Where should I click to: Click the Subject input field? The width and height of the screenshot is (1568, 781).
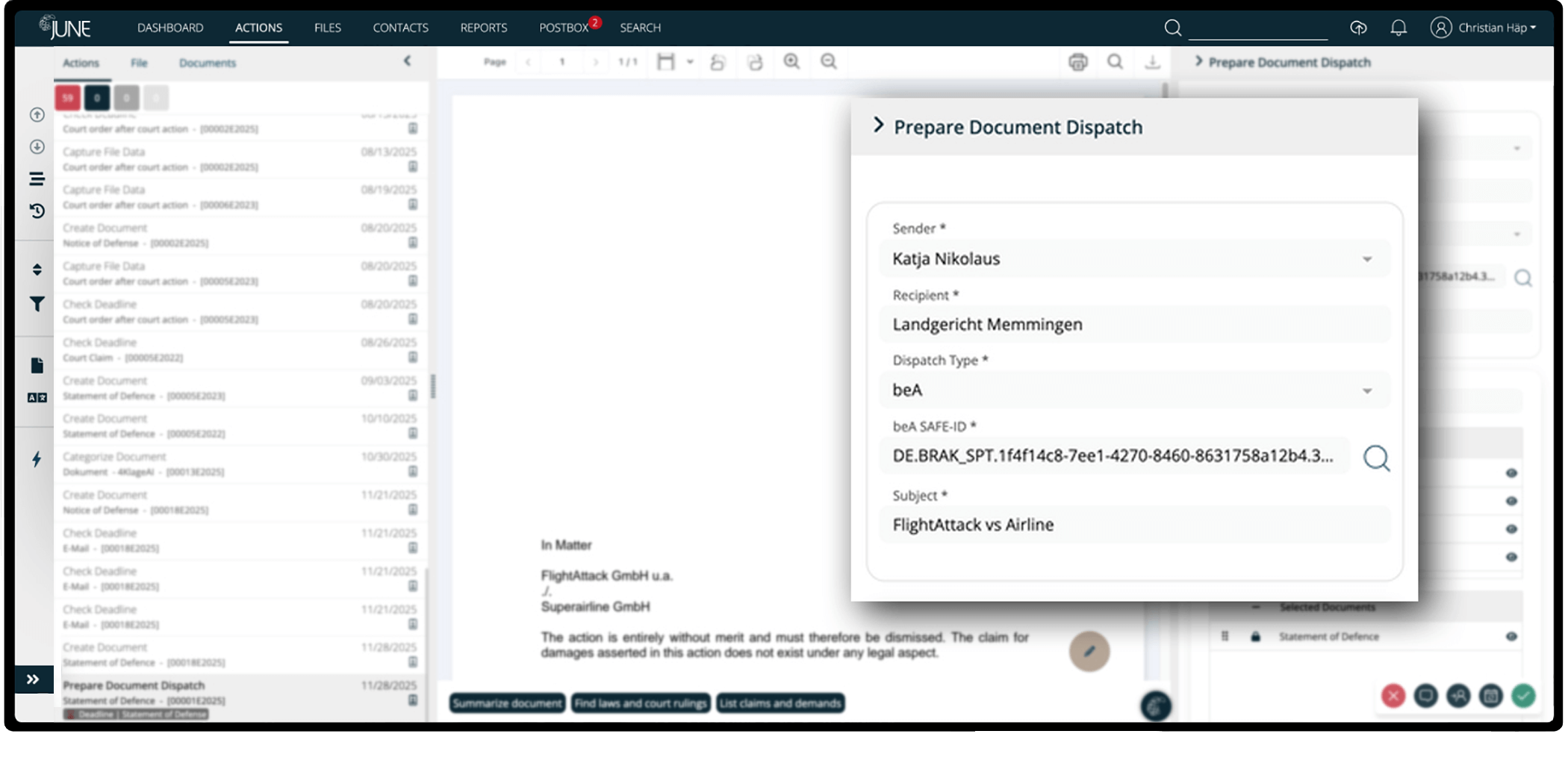pos(1133,525)
